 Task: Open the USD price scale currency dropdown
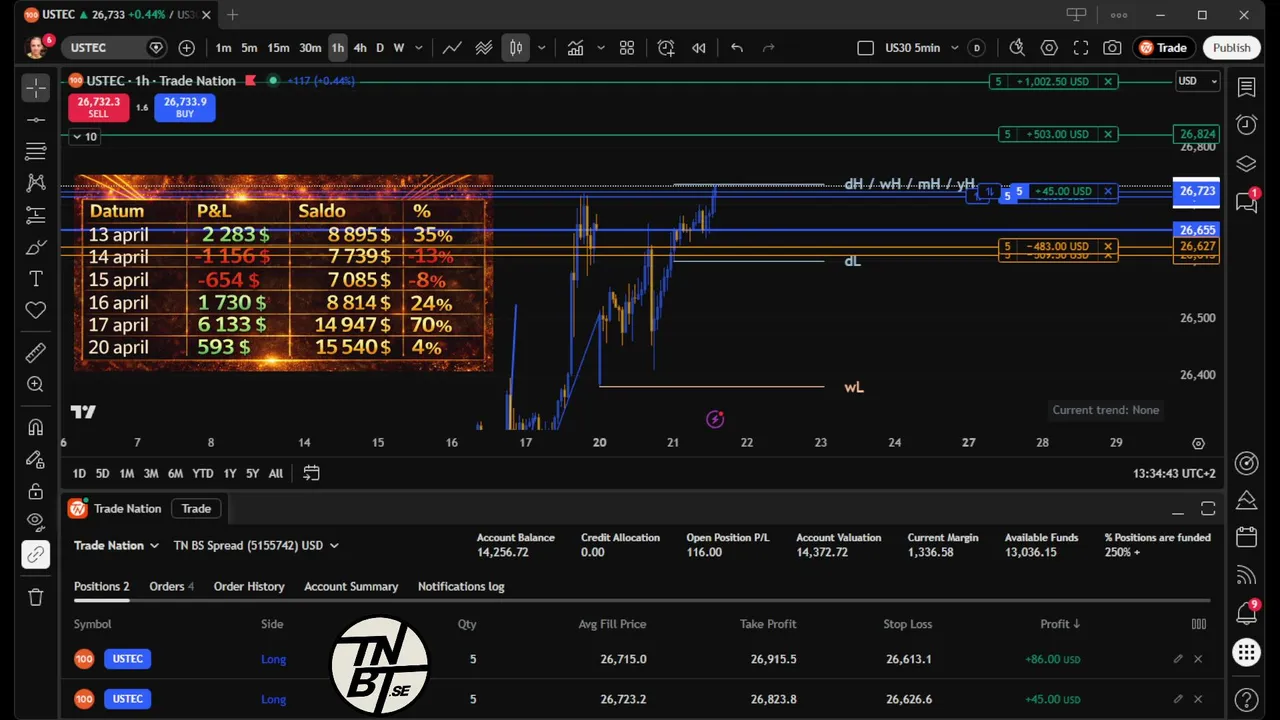(1197, 81)
